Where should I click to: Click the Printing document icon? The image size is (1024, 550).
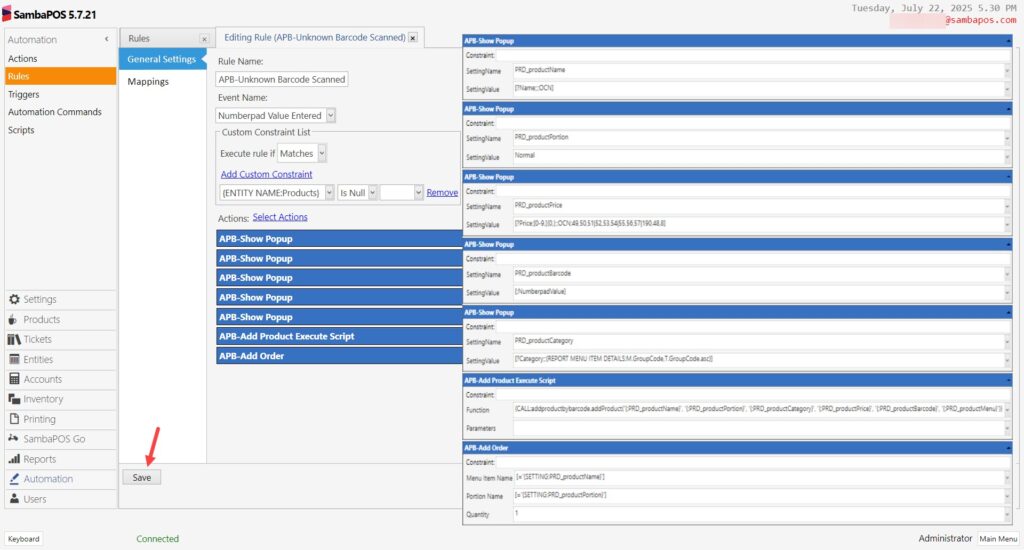pyautogui.click(x=14, y=419)
